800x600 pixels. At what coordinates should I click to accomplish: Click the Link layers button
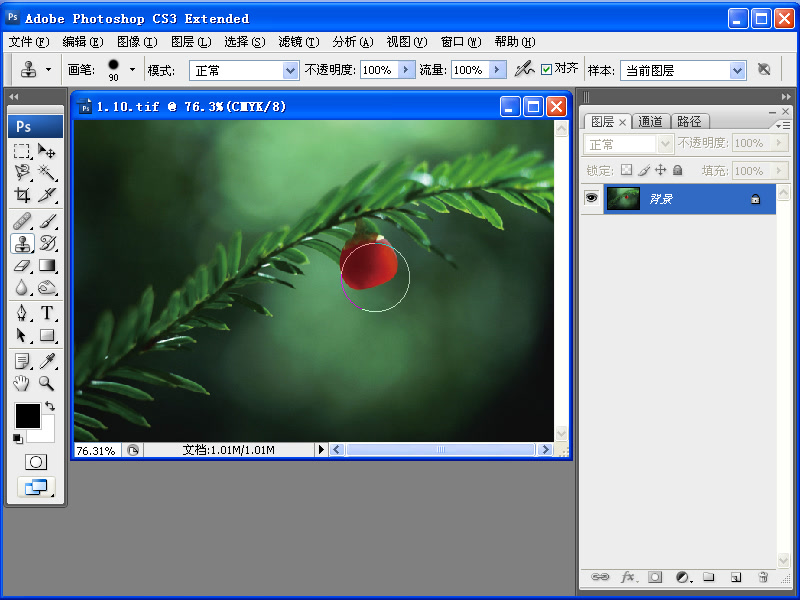tap(601, 578)
